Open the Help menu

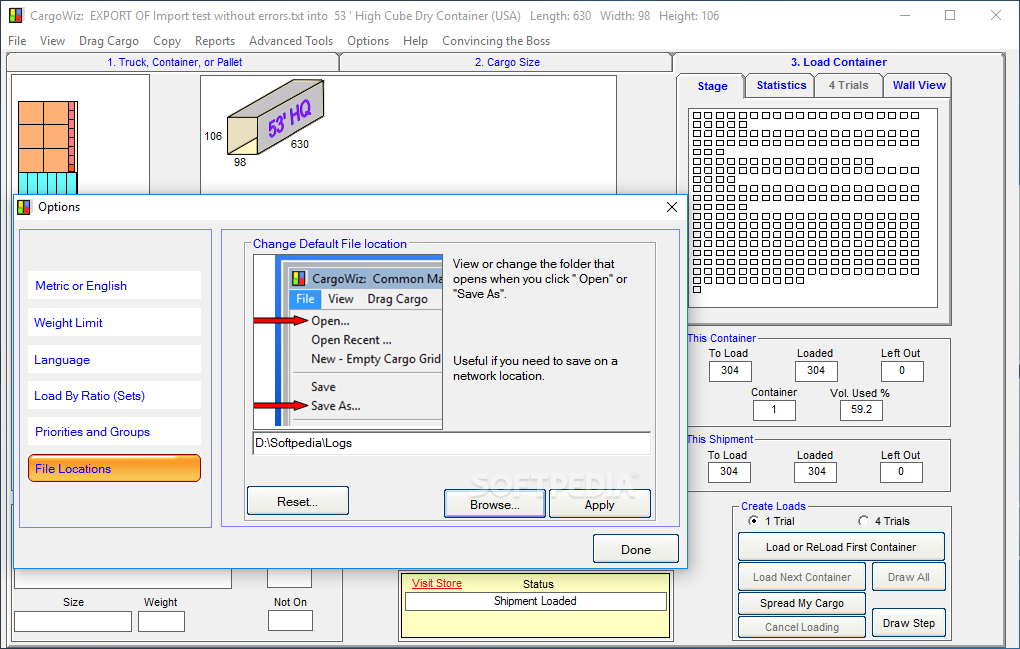pos(415,41)
